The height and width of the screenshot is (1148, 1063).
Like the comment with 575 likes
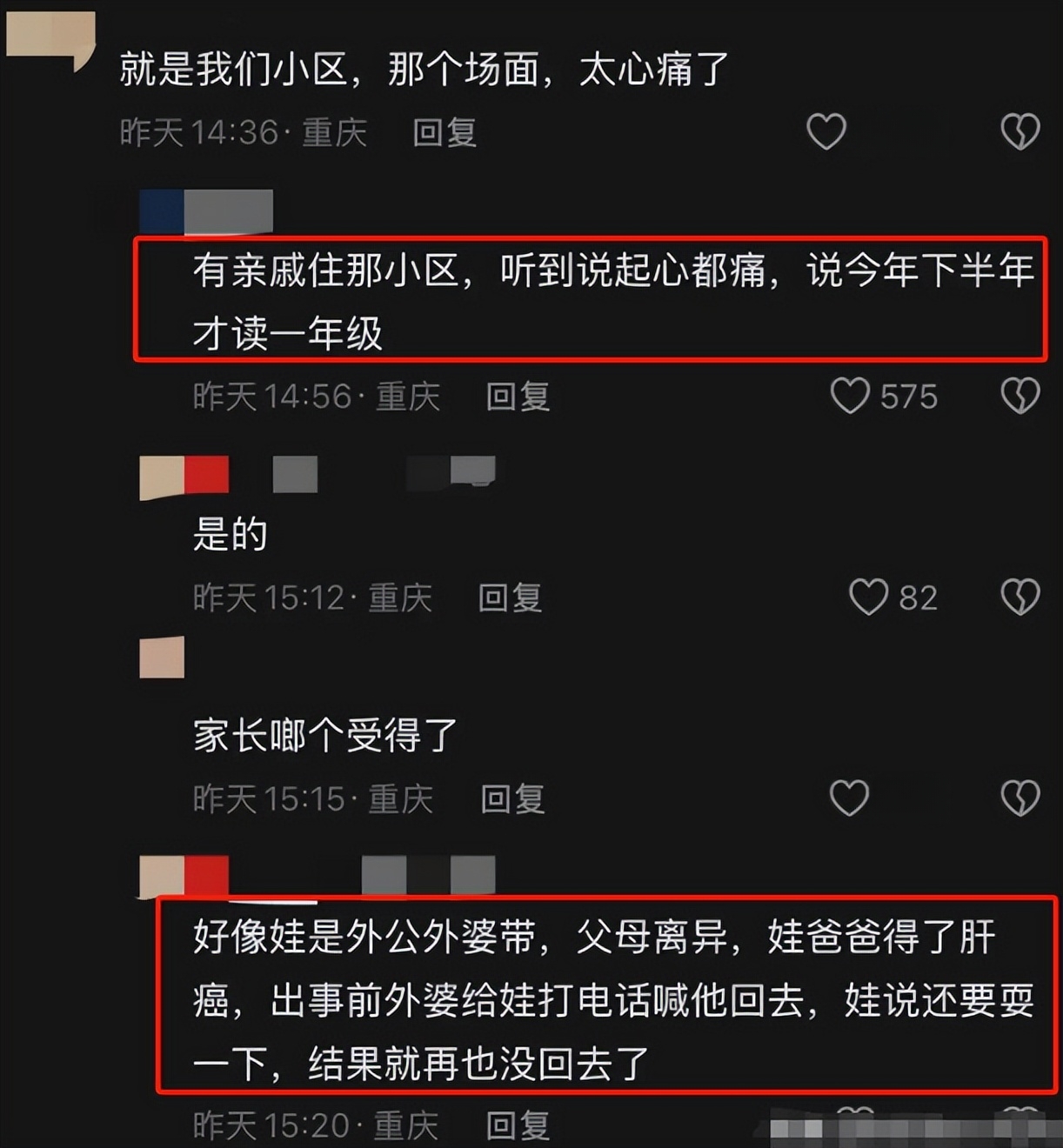pyautogui.click(x=850, y=396)
